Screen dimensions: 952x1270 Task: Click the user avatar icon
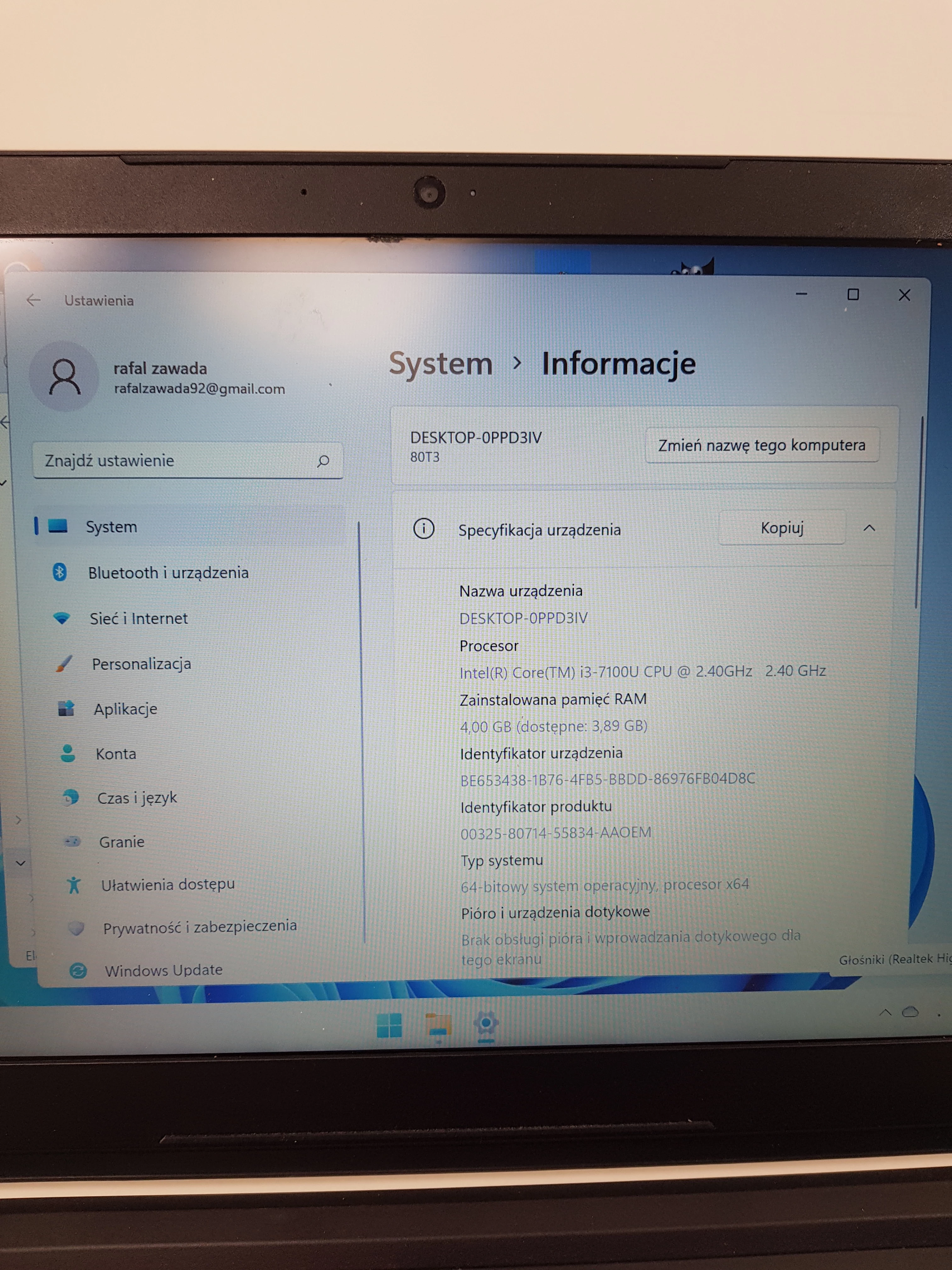pos(64,377)
